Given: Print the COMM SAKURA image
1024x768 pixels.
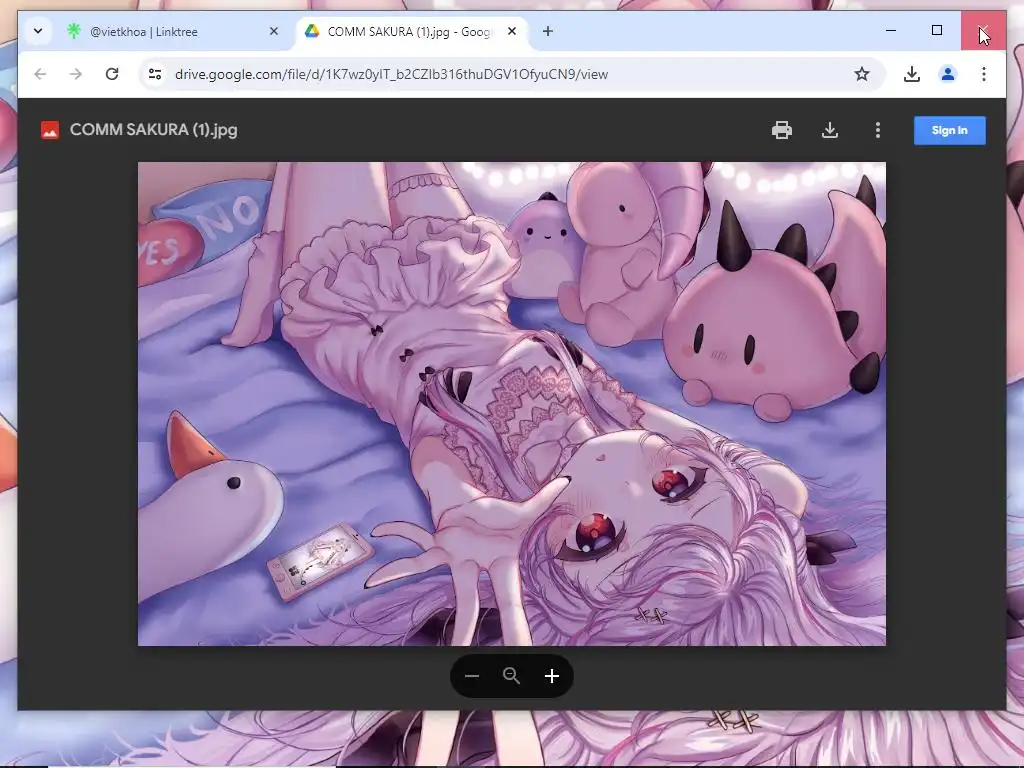Looking at the screenshot, I should point(782,130).
